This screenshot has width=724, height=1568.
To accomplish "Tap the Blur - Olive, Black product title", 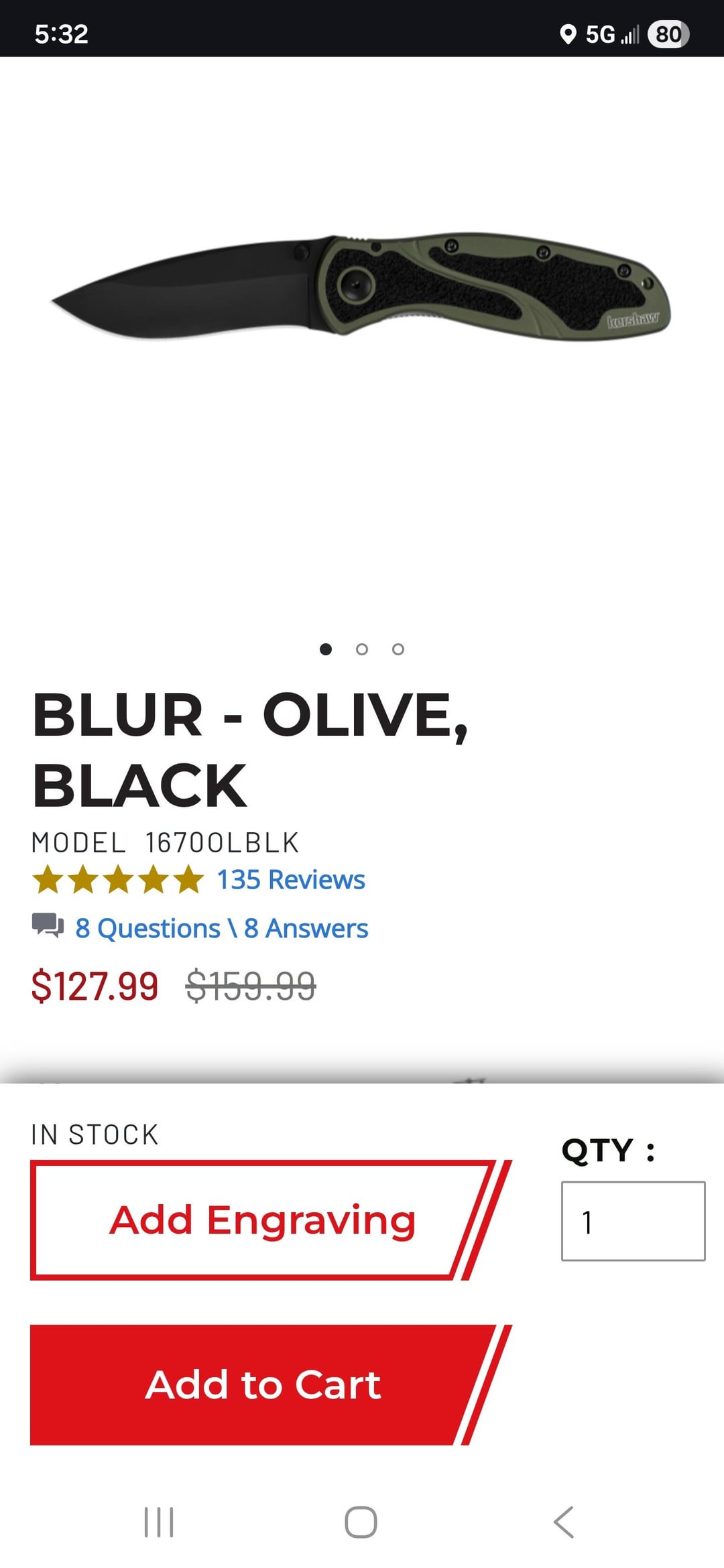I will click(250, 749).
